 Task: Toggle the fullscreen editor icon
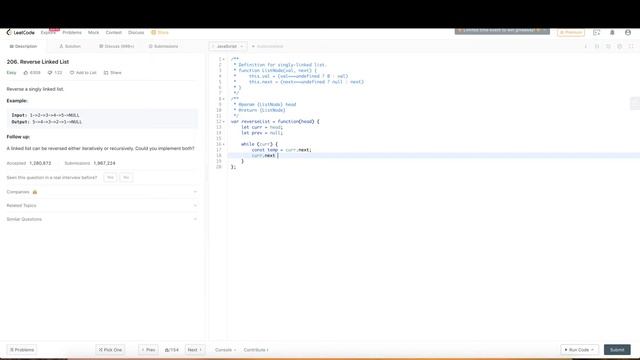[631, 46]
